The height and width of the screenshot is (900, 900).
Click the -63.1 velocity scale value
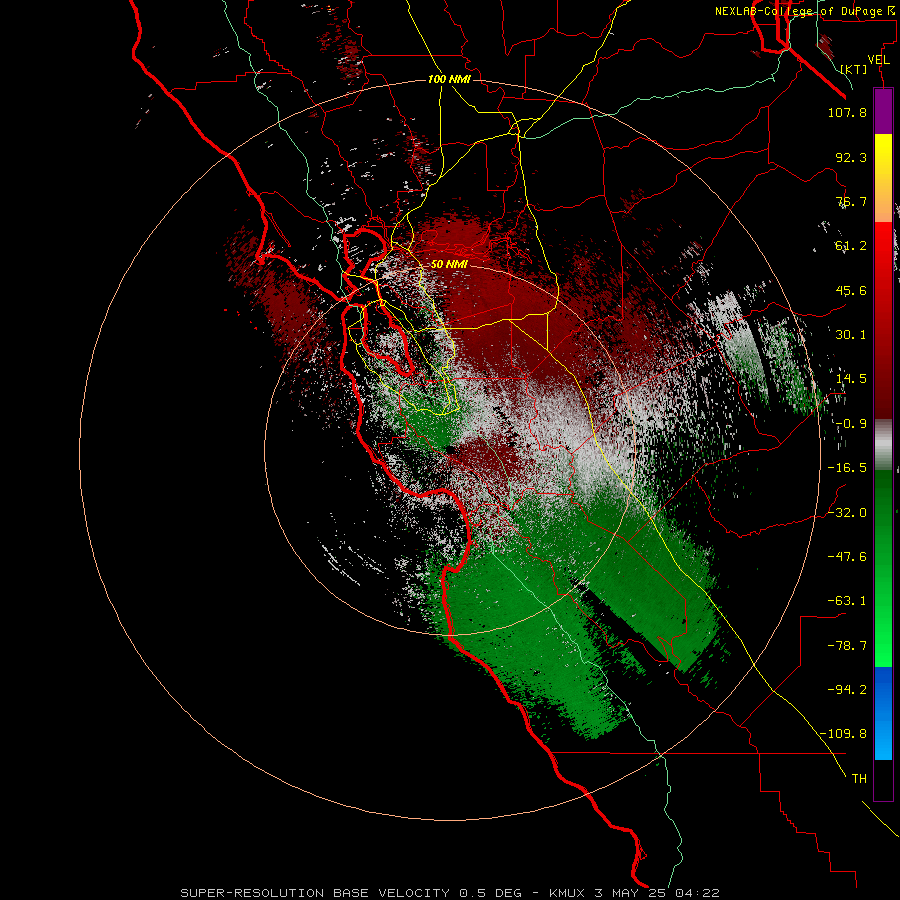[x=847, y=601]
